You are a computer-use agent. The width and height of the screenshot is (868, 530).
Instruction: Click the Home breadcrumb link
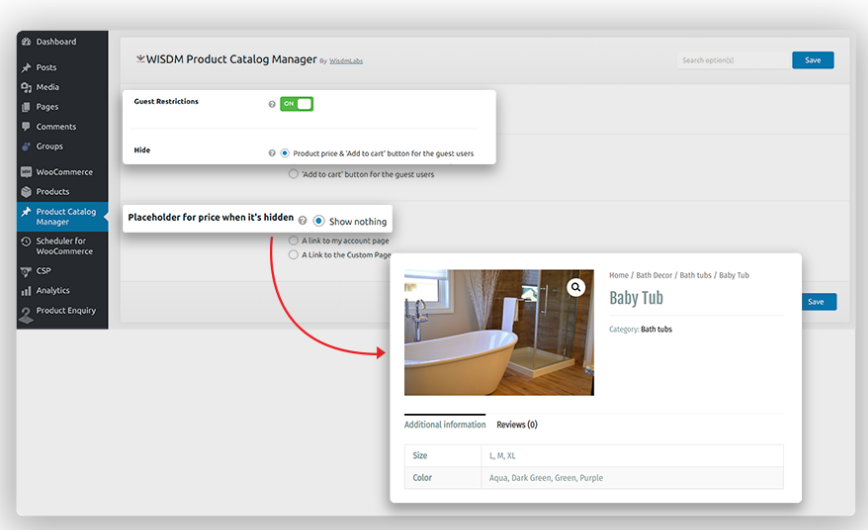click(618, 275)
